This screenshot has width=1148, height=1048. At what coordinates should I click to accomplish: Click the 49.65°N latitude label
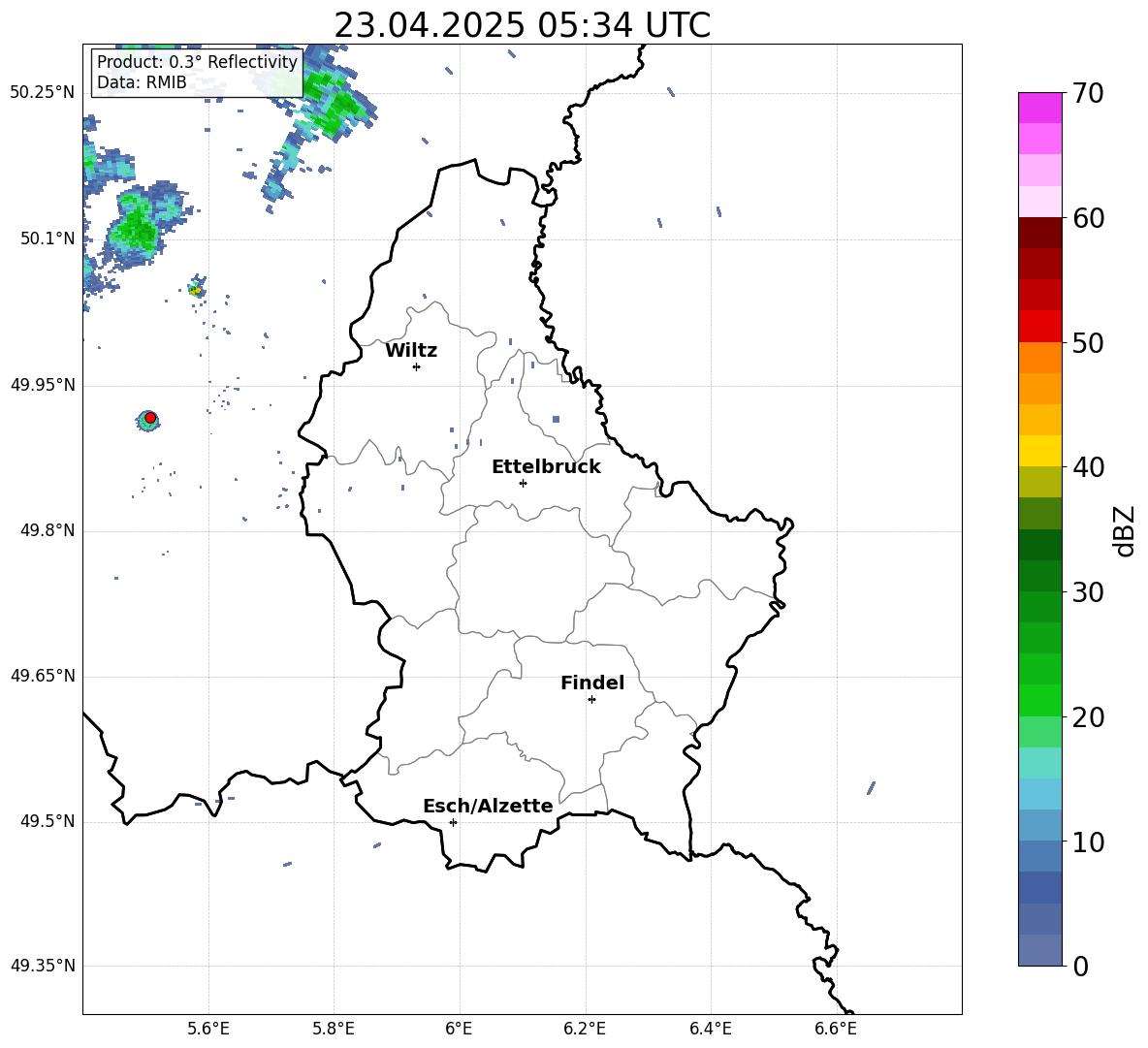pyautogui.click(x=43, y=676)
